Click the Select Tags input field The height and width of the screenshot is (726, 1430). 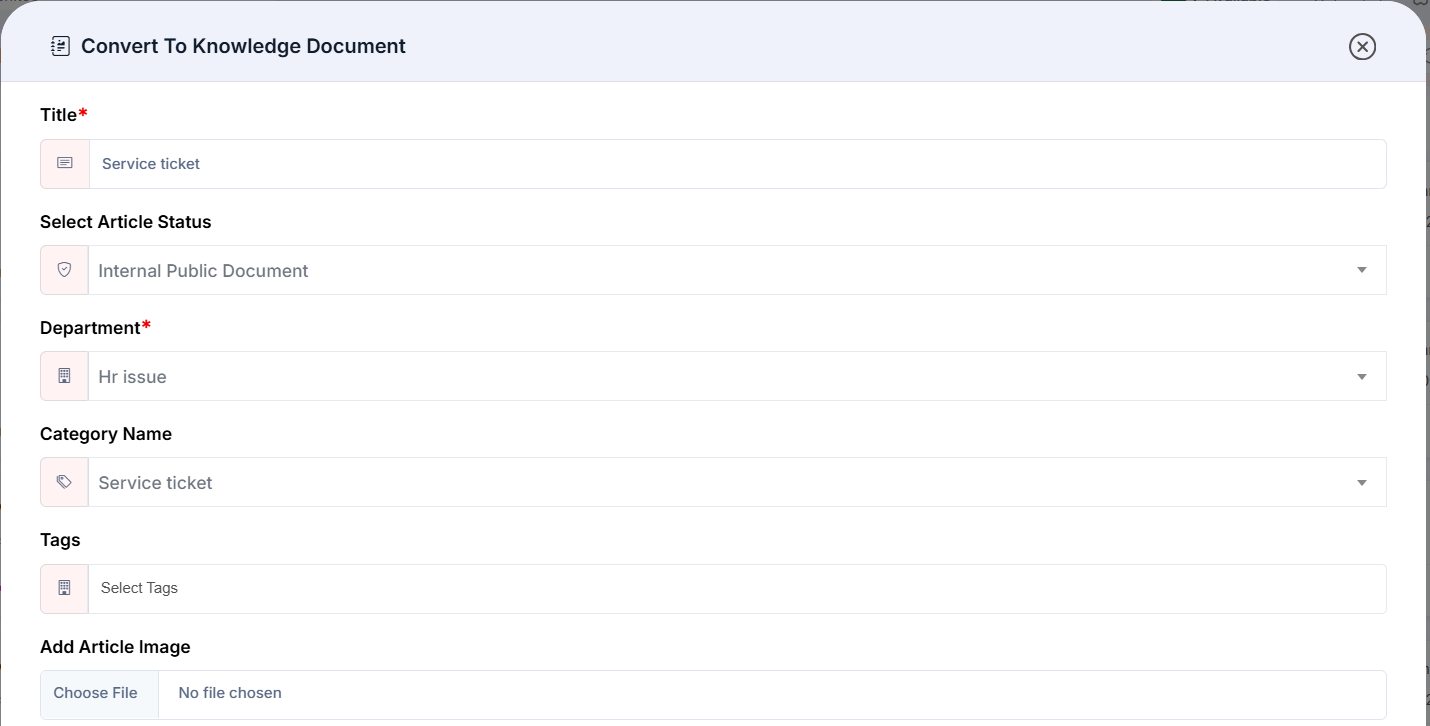click(738, 589)
